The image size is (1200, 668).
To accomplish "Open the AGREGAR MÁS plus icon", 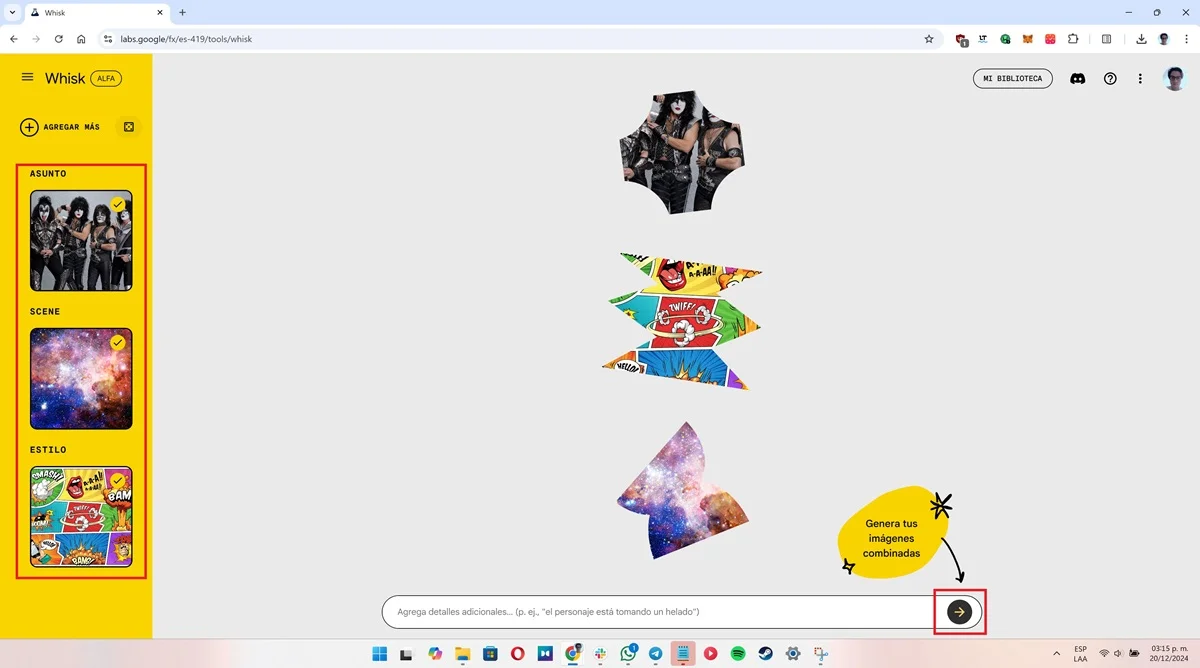I will 28,127.
